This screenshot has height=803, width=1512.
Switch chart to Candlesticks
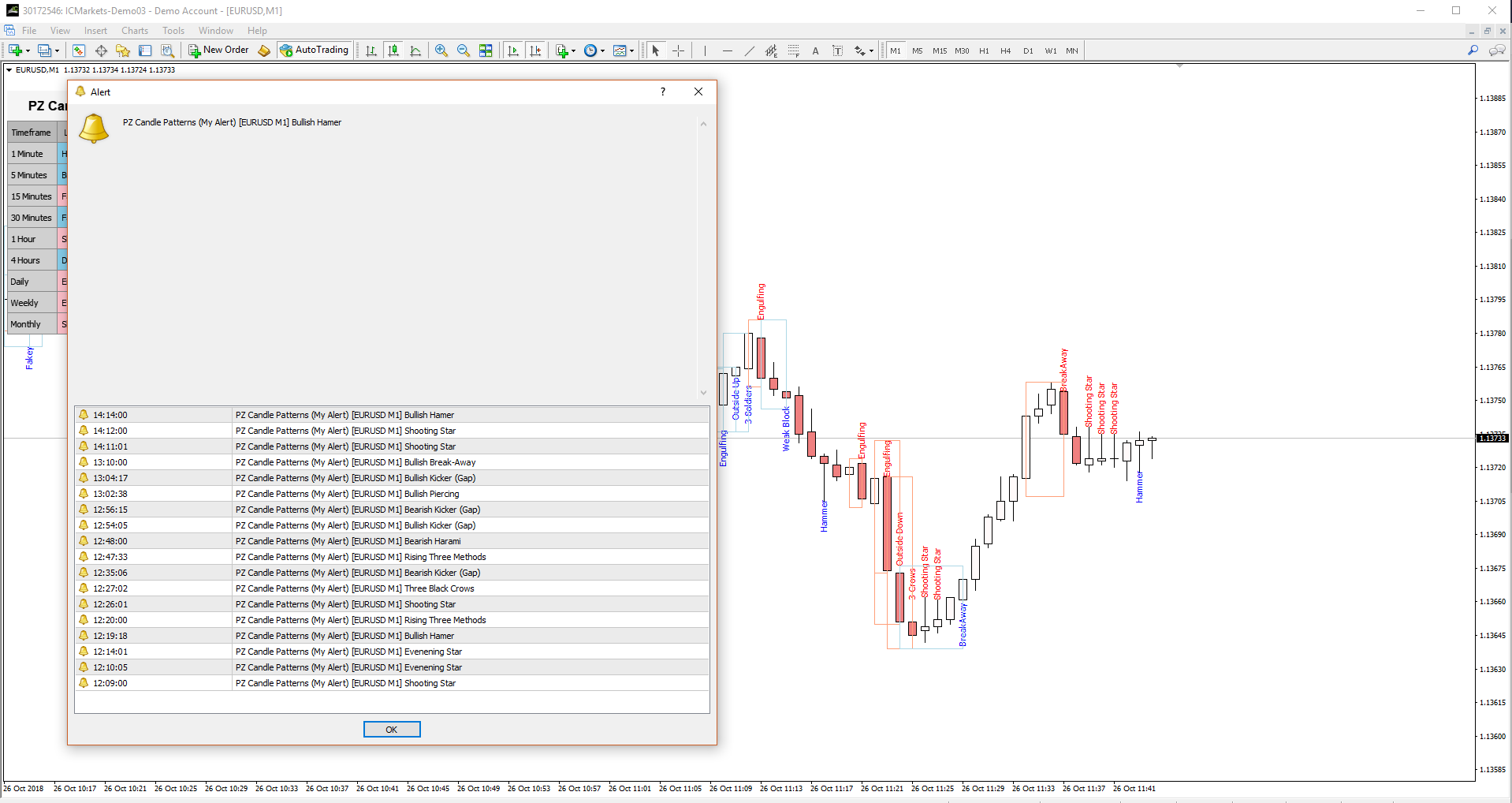click(x=393, y=50)
